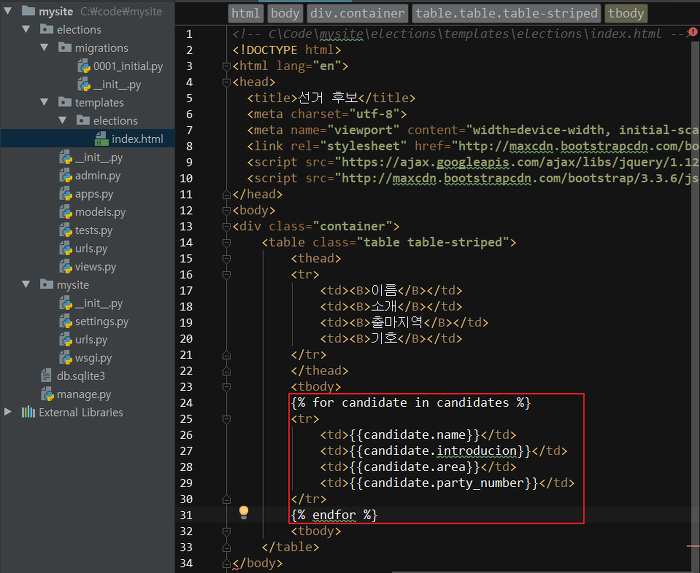
Task: Click the settings.py Python file icon
Action: pos(66,321)
